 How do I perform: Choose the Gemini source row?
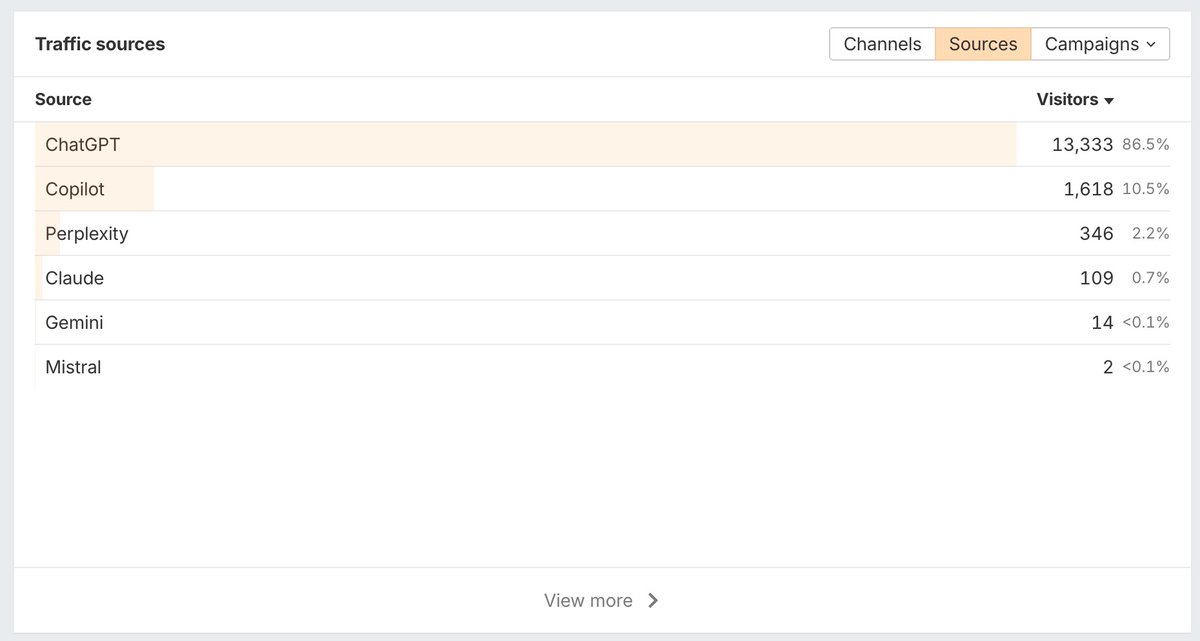click(74, 323)
